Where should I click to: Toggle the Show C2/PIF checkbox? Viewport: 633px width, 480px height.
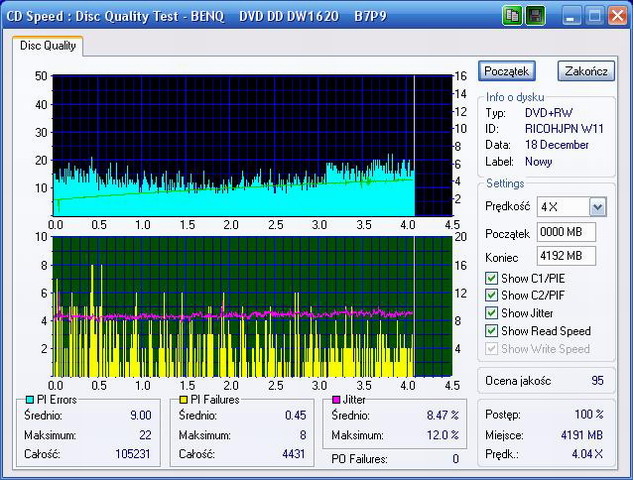click(491, 295)
